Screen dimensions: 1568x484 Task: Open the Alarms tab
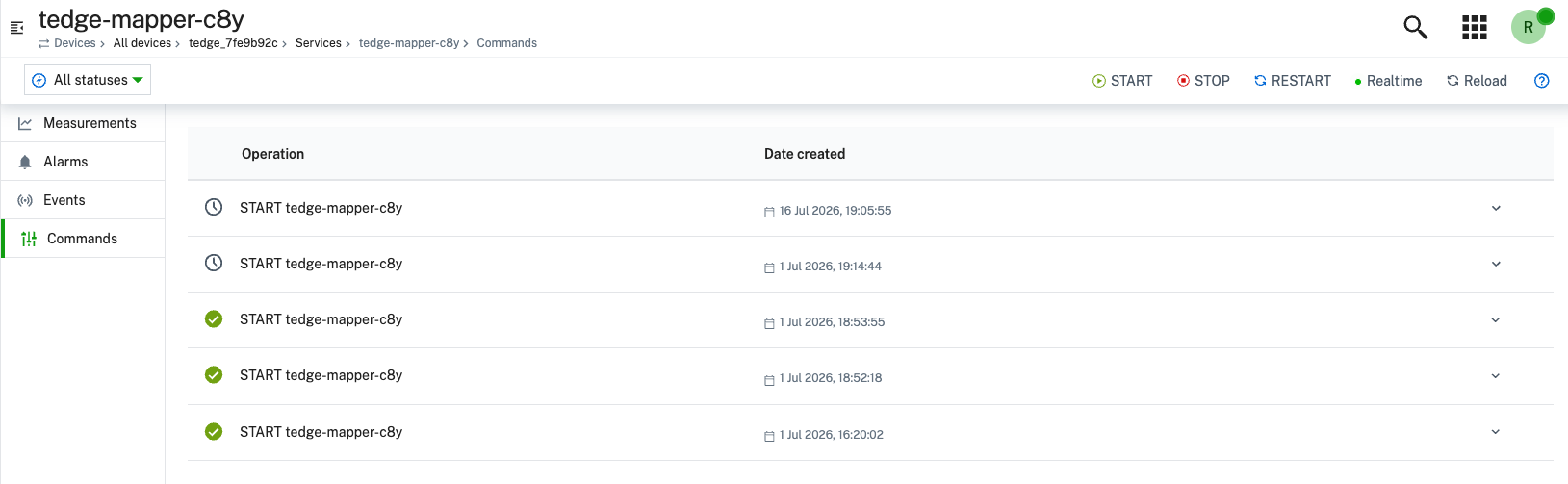(x=83, y=162)
